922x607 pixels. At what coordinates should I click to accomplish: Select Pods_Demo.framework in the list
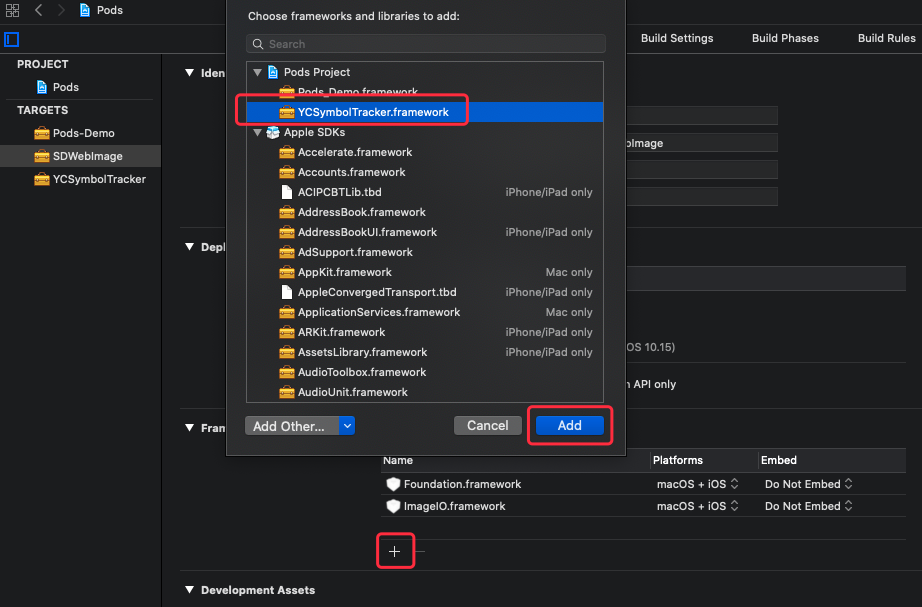coord(425,92)
